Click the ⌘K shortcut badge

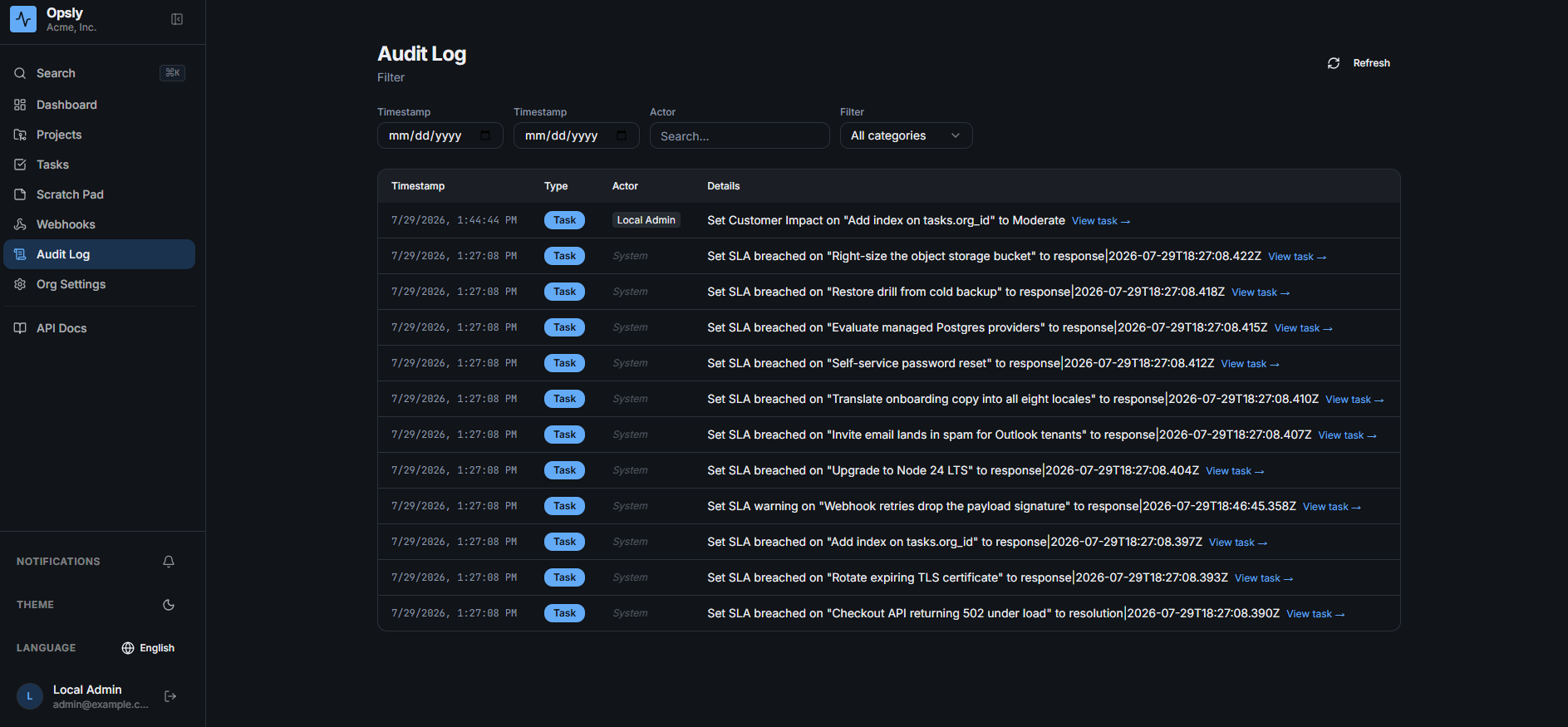(x=172, y=73)
